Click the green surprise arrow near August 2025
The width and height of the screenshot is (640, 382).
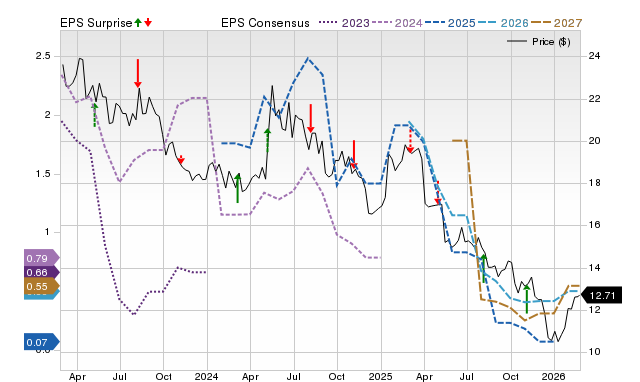(484, 268)
